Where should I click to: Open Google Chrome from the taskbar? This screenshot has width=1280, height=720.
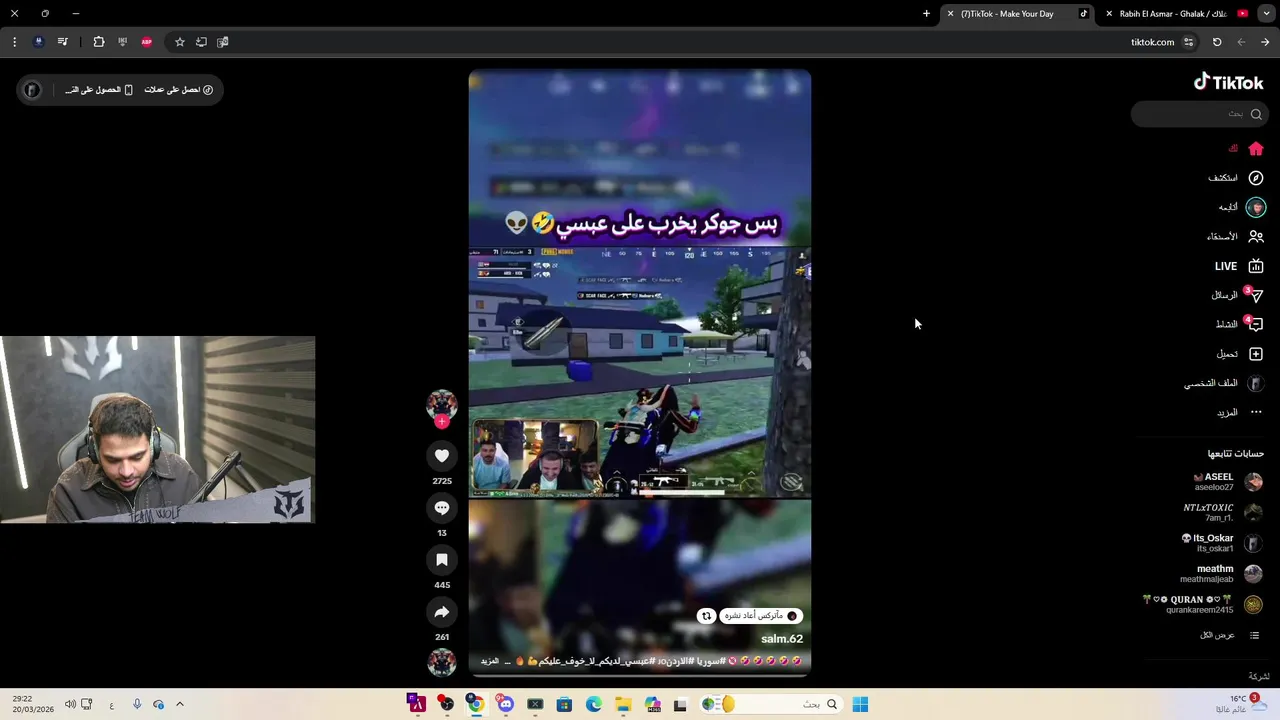click(476, 704)
